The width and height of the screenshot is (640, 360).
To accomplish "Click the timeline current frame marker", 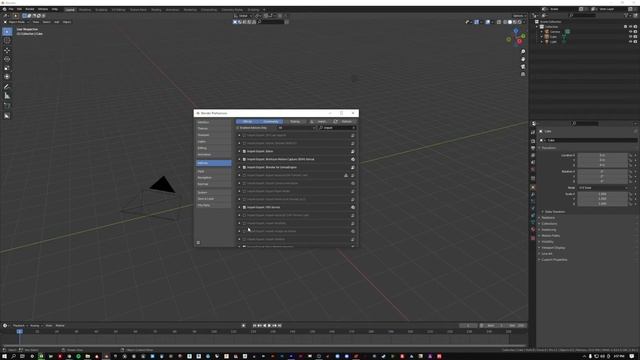I will [19, 331].
